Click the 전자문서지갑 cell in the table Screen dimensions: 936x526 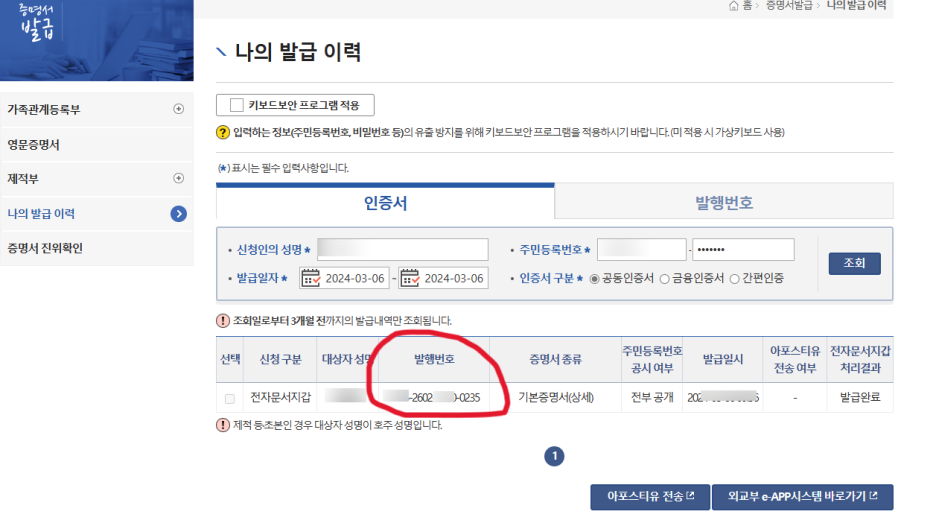click(281, 397)
